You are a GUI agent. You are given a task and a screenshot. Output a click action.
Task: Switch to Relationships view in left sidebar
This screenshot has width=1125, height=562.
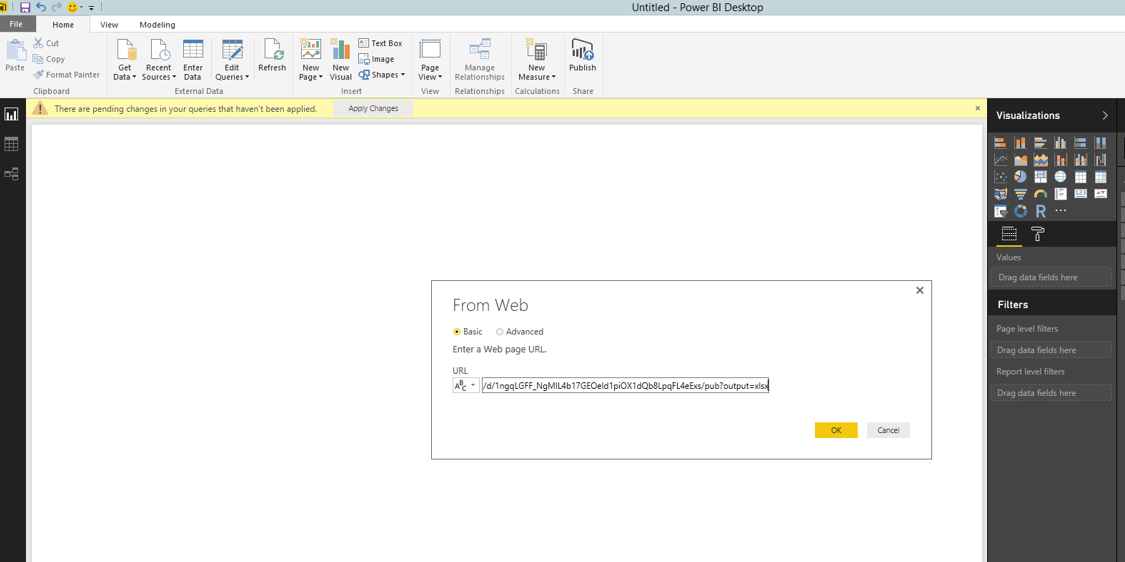click(11, 174)
